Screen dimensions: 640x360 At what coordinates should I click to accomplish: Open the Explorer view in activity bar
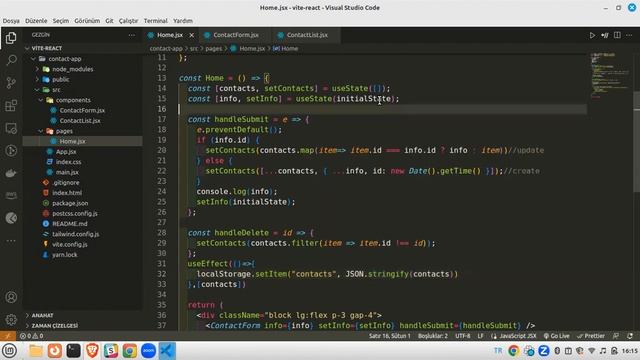pos(11,38)
